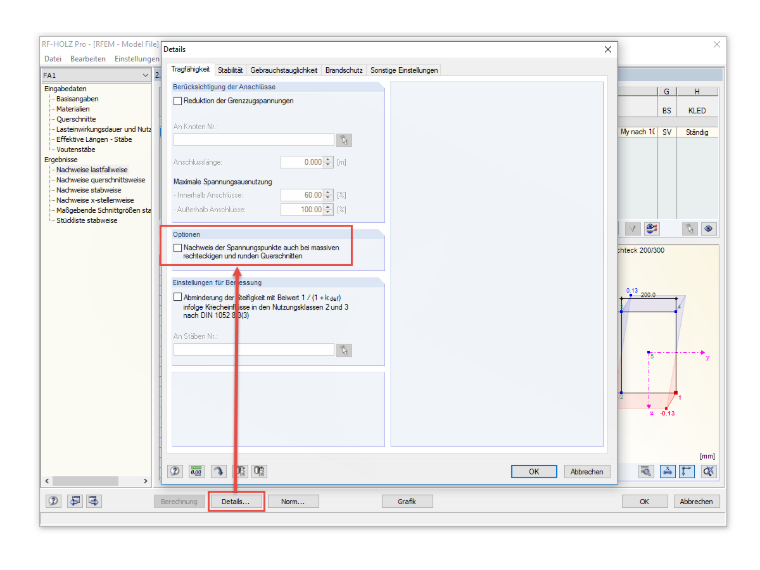Enable Abminderung der Steifigkeit checkbox
Viewport: 760px width, 570px height.
click(x=177, y=297)
